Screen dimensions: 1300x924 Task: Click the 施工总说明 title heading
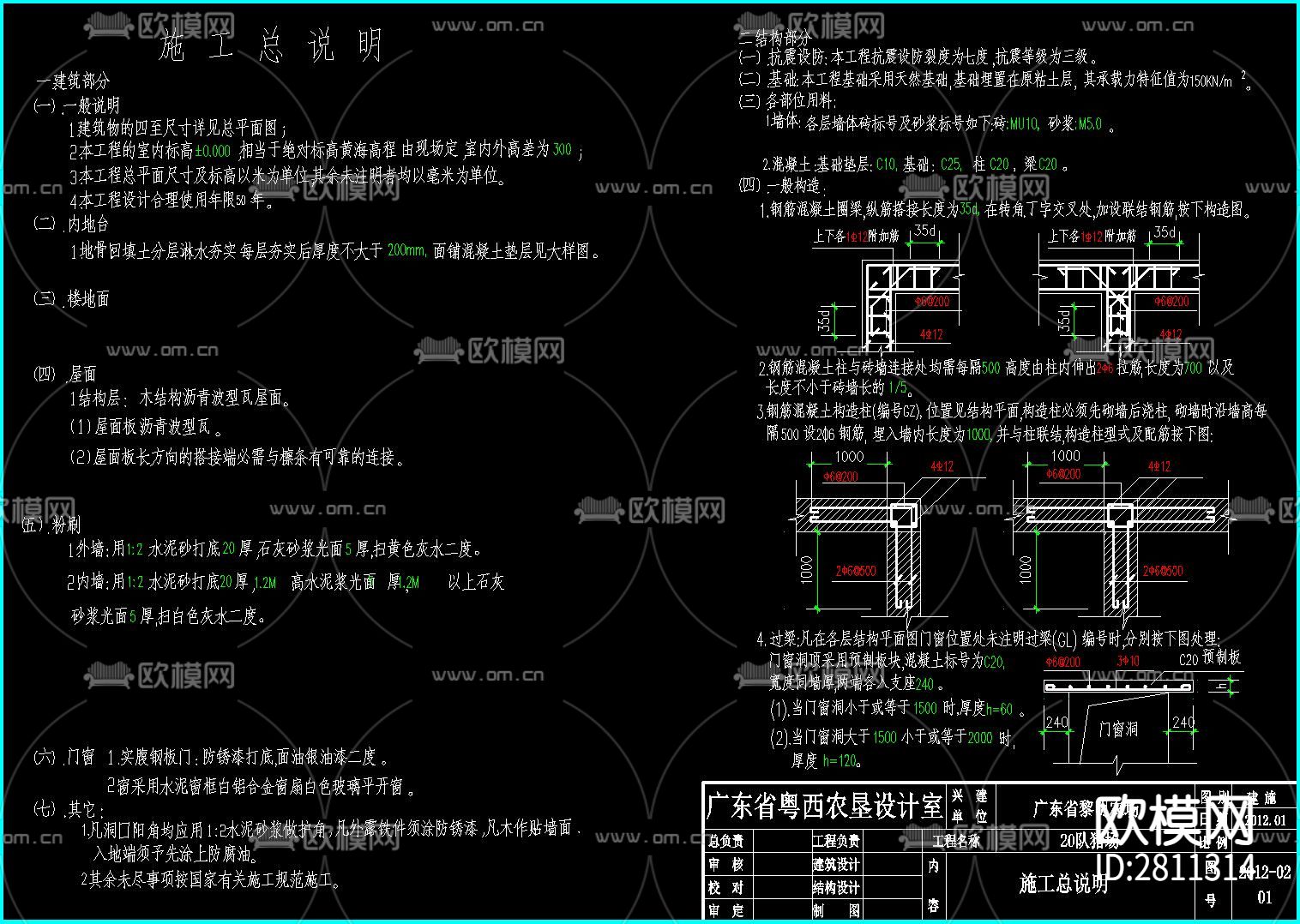pyautogui.click(x=268, y=49)
